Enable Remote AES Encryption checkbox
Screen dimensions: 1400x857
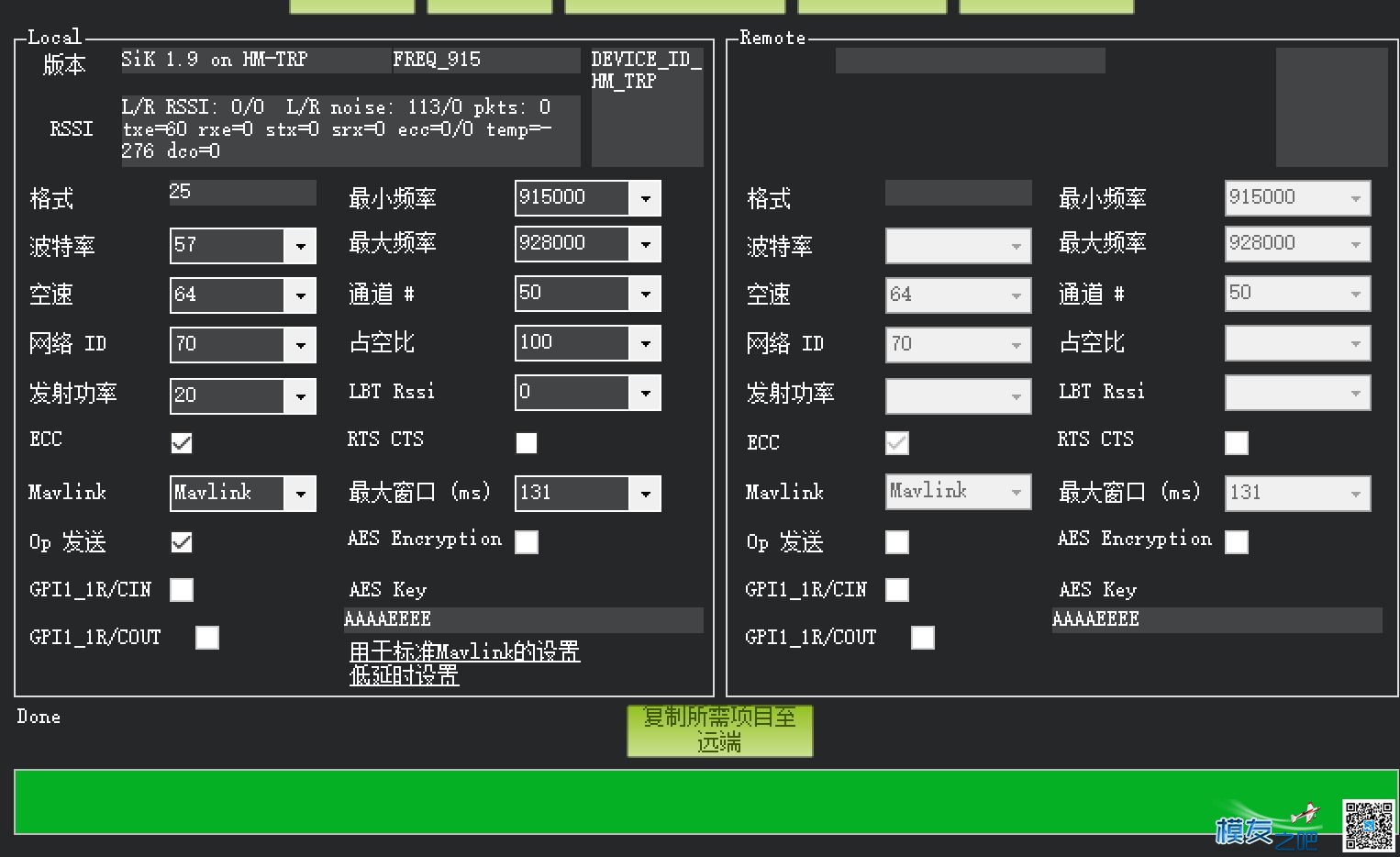click(1237, 542)
